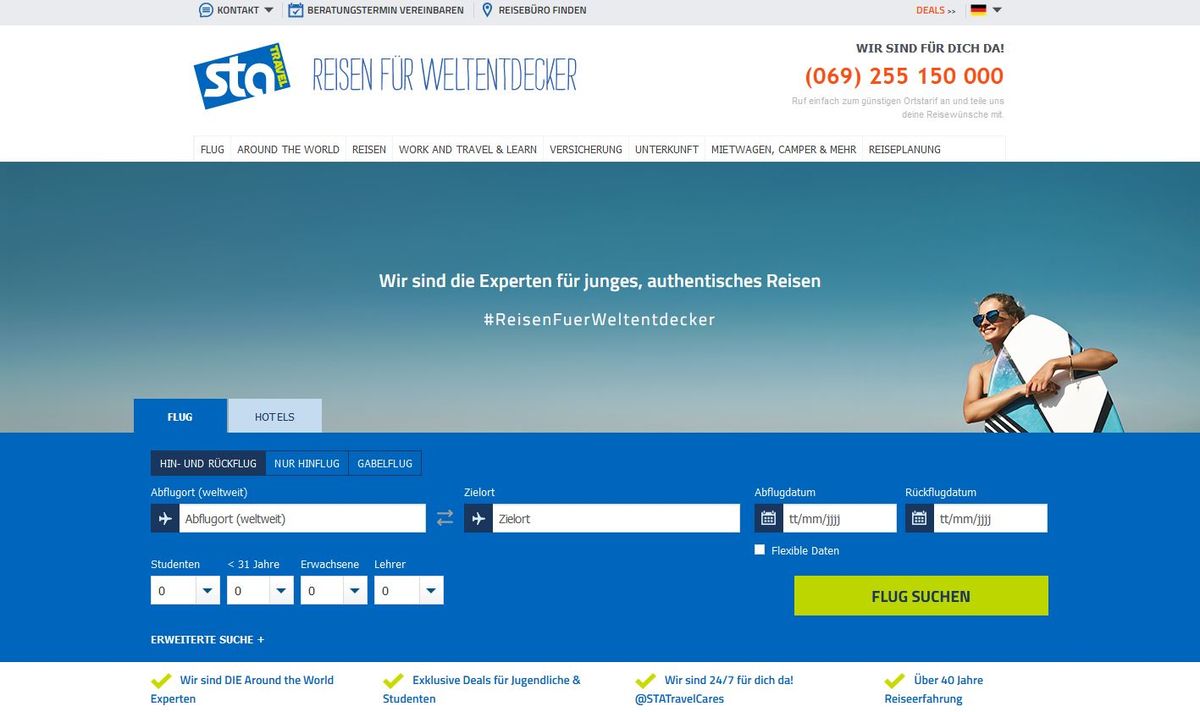
Task: Follow the Deals link in top bar
Action: click(935, 10)
